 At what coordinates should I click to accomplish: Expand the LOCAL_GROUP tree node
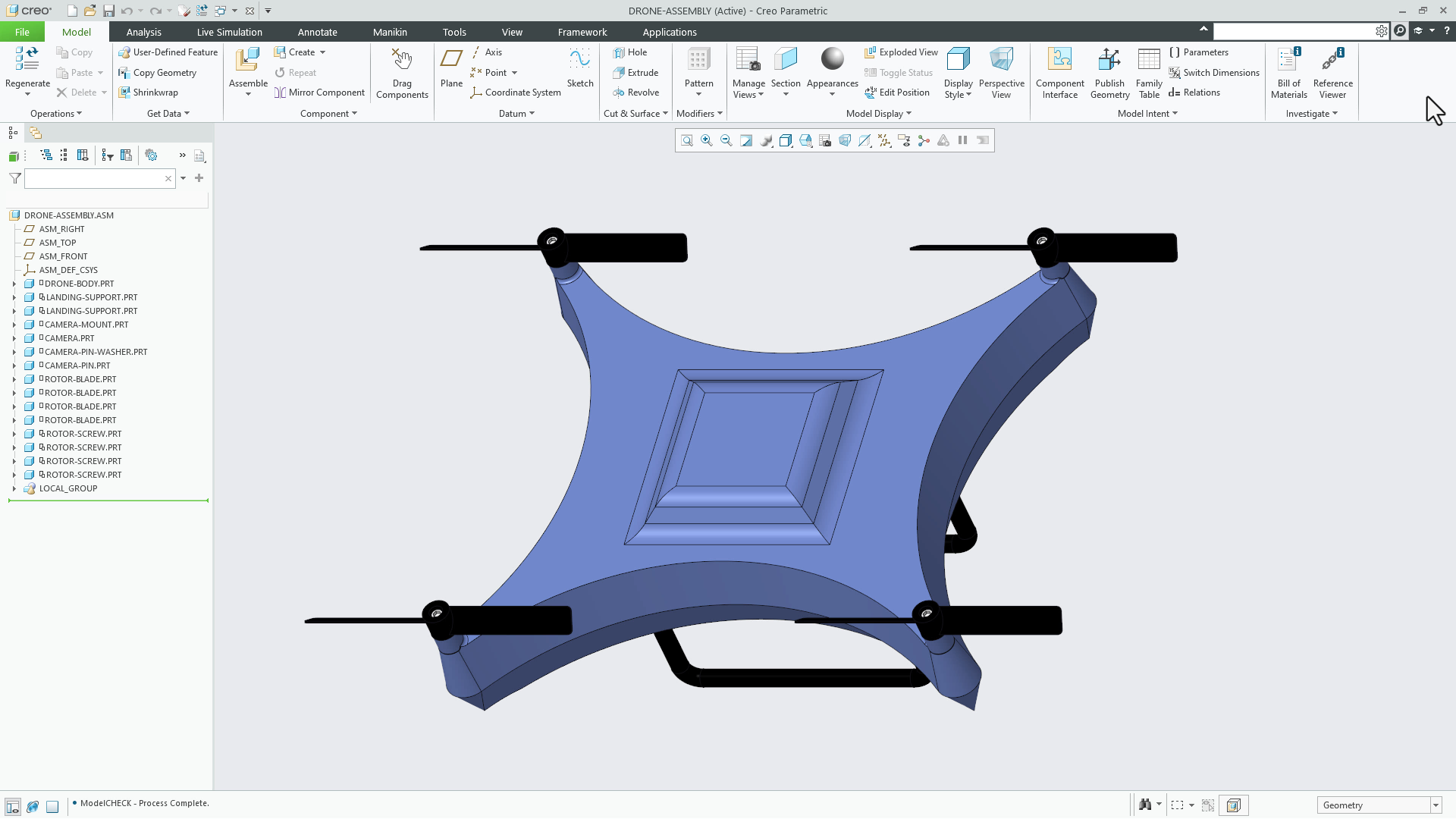(14, 488)
